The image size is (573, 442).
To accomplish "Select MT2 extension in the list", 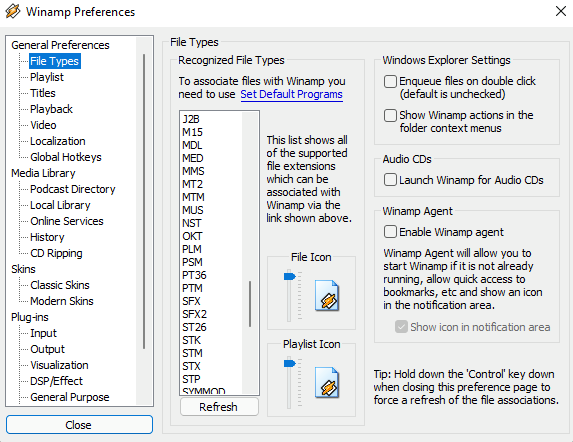I will [x=192, y=184].
